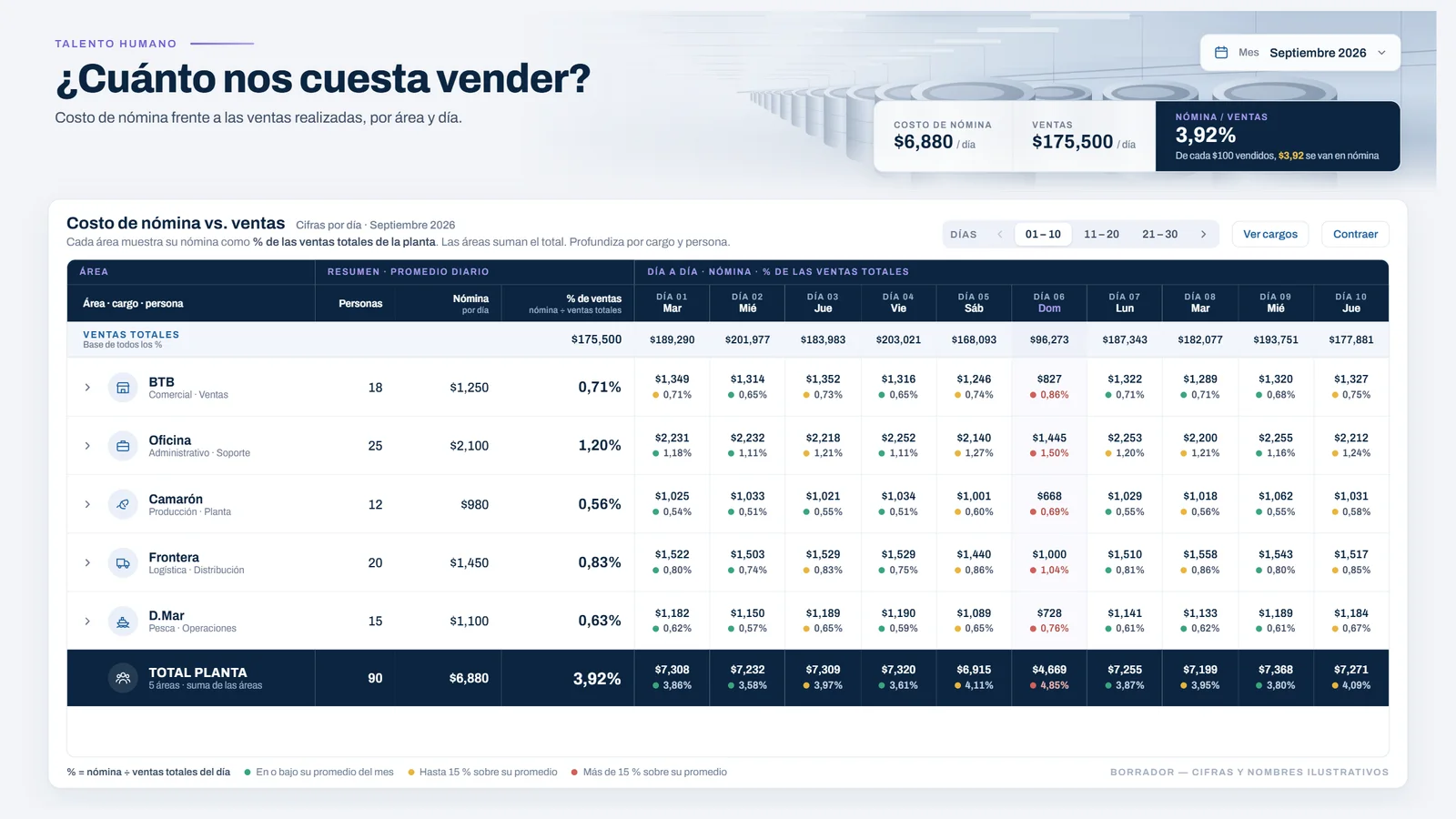Click the D.Mar ship icon

click(123, 622)
